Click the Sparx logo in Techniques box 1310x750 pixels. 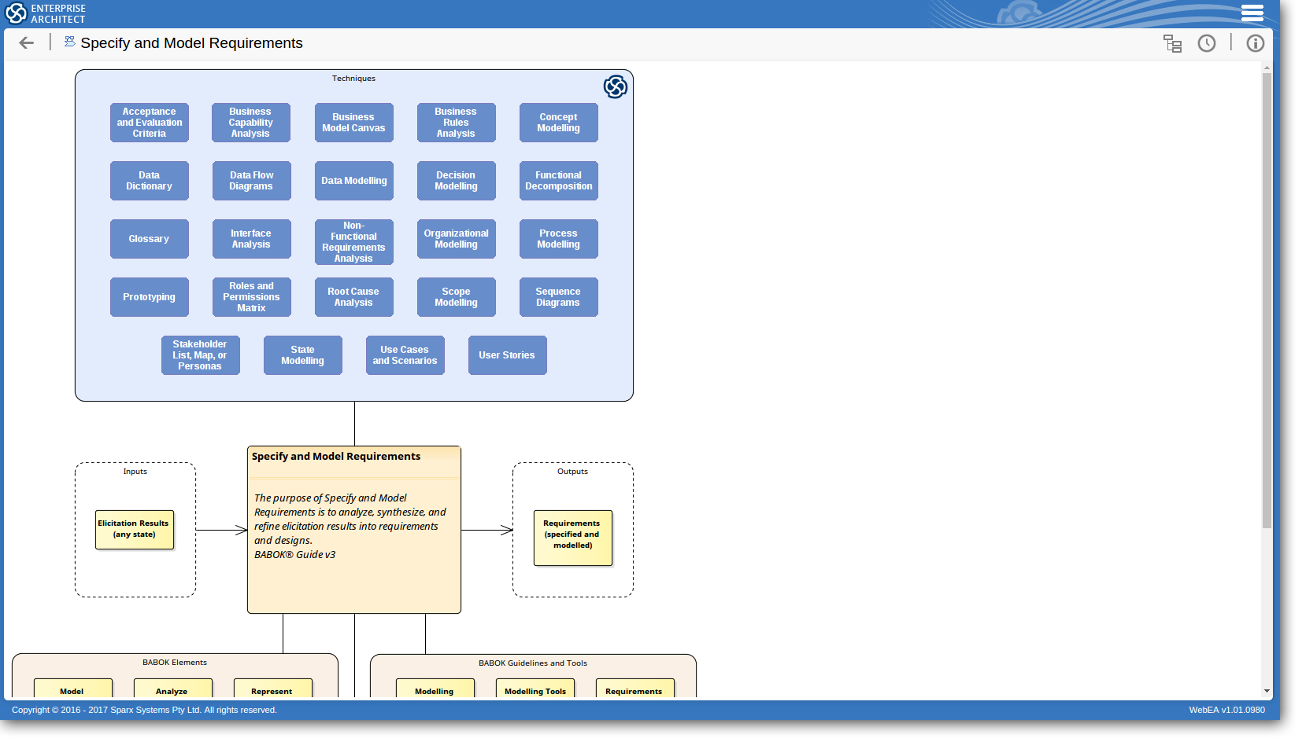click(x=615, y=87)
